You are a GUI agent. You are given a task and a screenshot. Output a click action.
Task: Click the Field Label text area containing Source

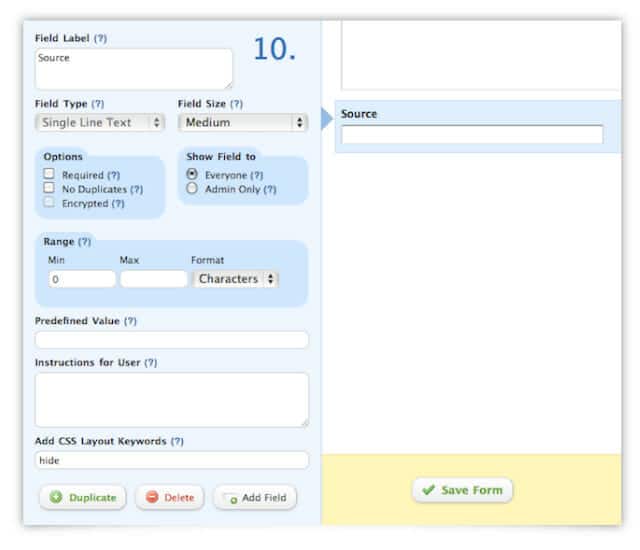coord(134,69)
